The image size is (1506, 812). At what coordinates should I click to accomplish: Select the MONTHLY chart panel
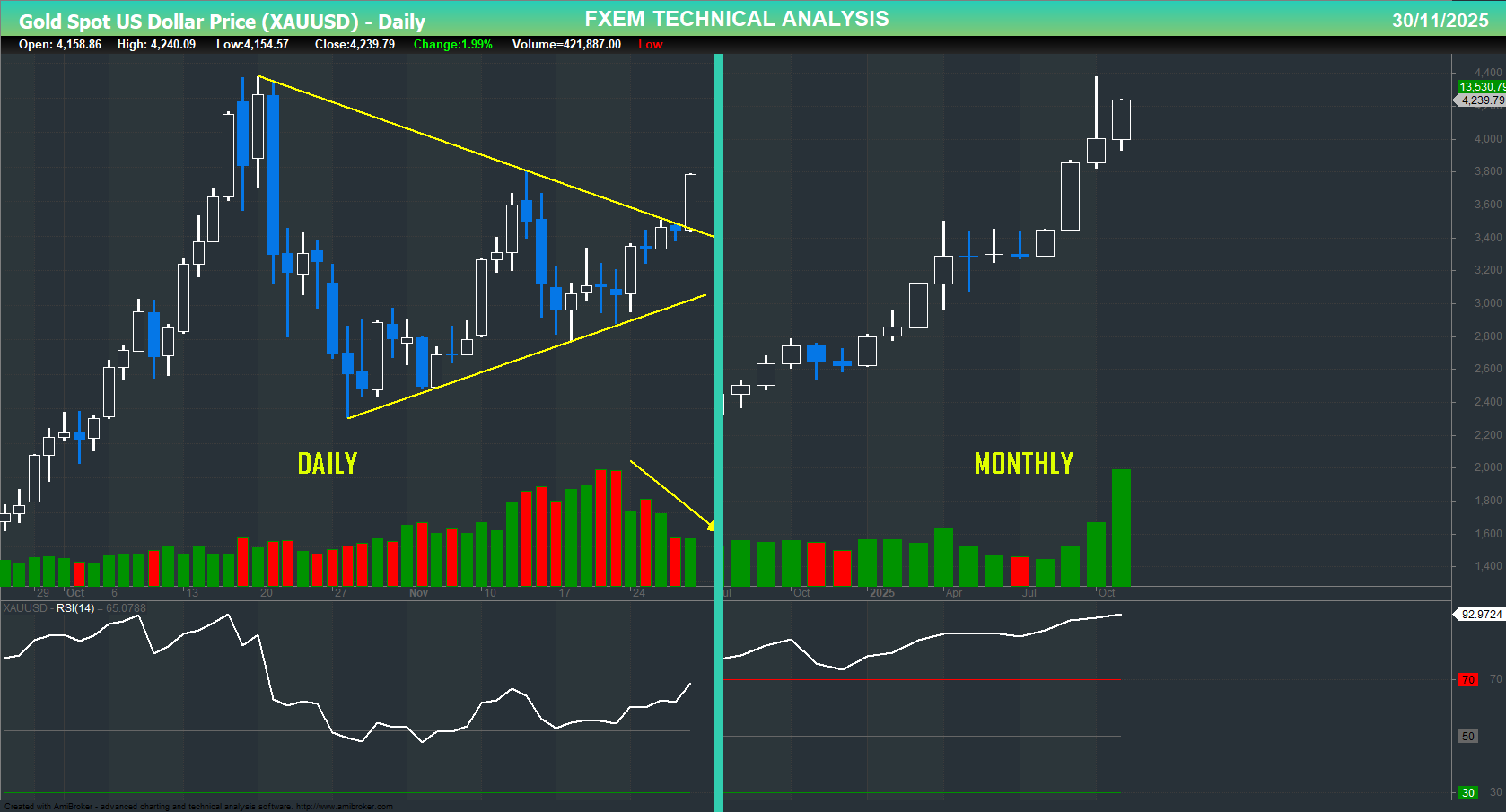[x=1024, y=464]
